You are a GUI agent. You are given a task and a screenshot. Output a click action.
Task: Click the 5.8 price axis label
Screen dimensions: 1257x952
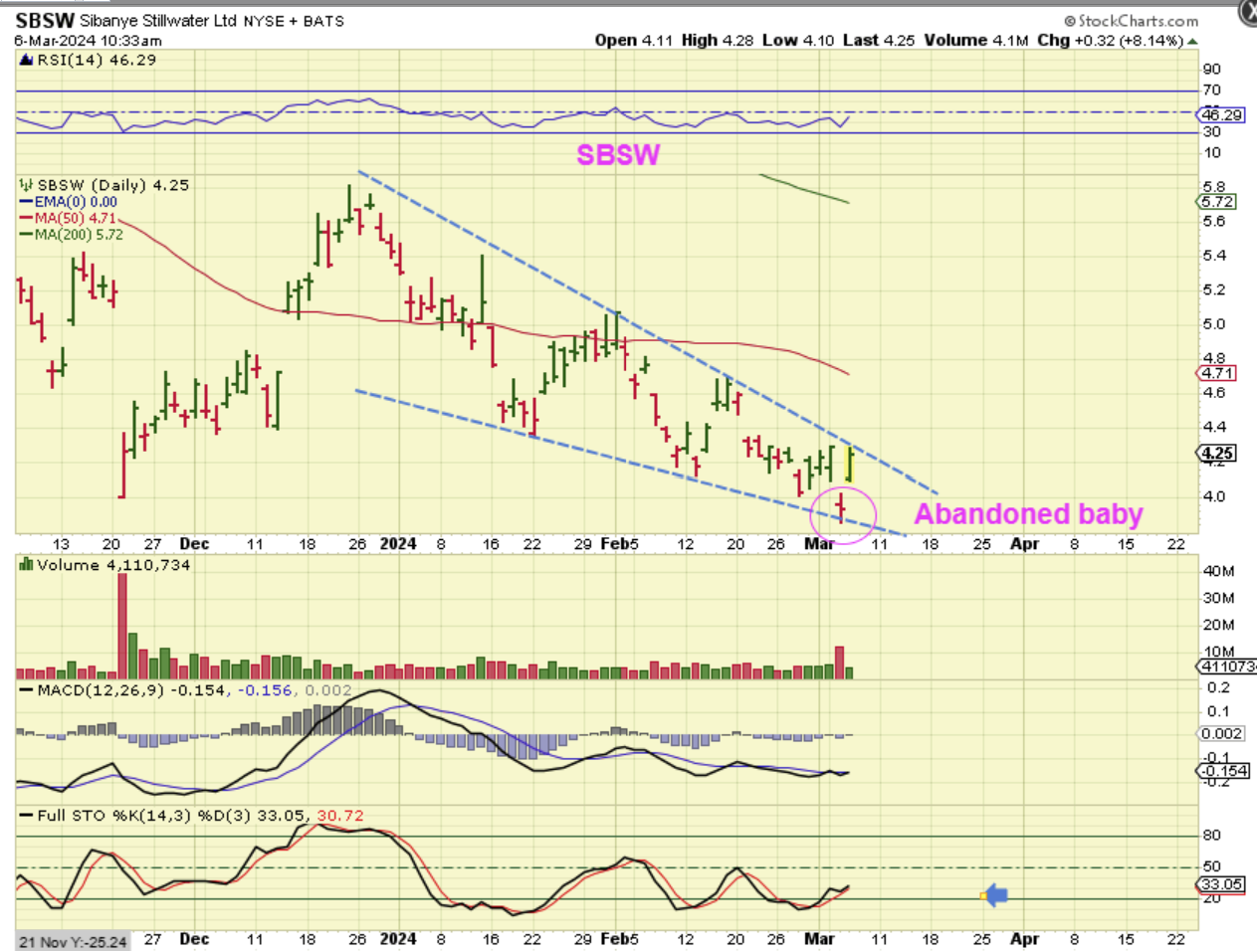click(1213, 187)
